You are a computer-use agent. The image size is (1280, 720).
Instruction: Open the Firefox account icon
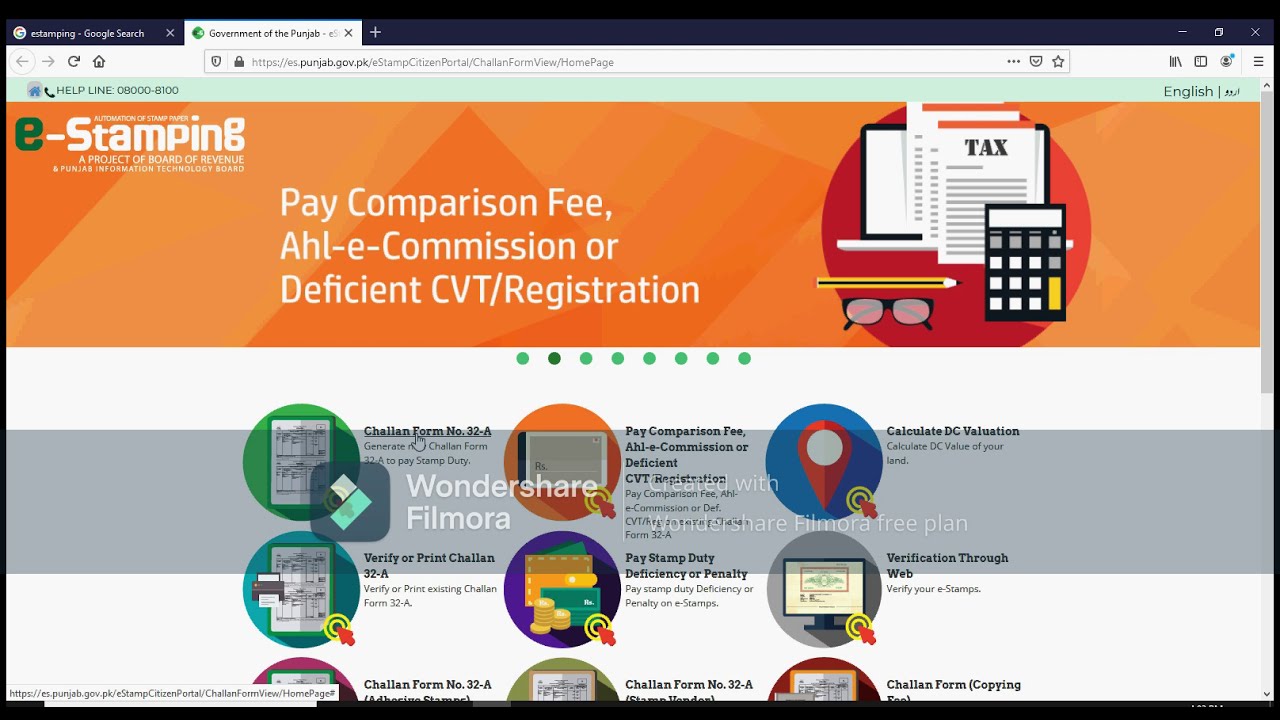pyautogui.click(x=1227, y=61)
